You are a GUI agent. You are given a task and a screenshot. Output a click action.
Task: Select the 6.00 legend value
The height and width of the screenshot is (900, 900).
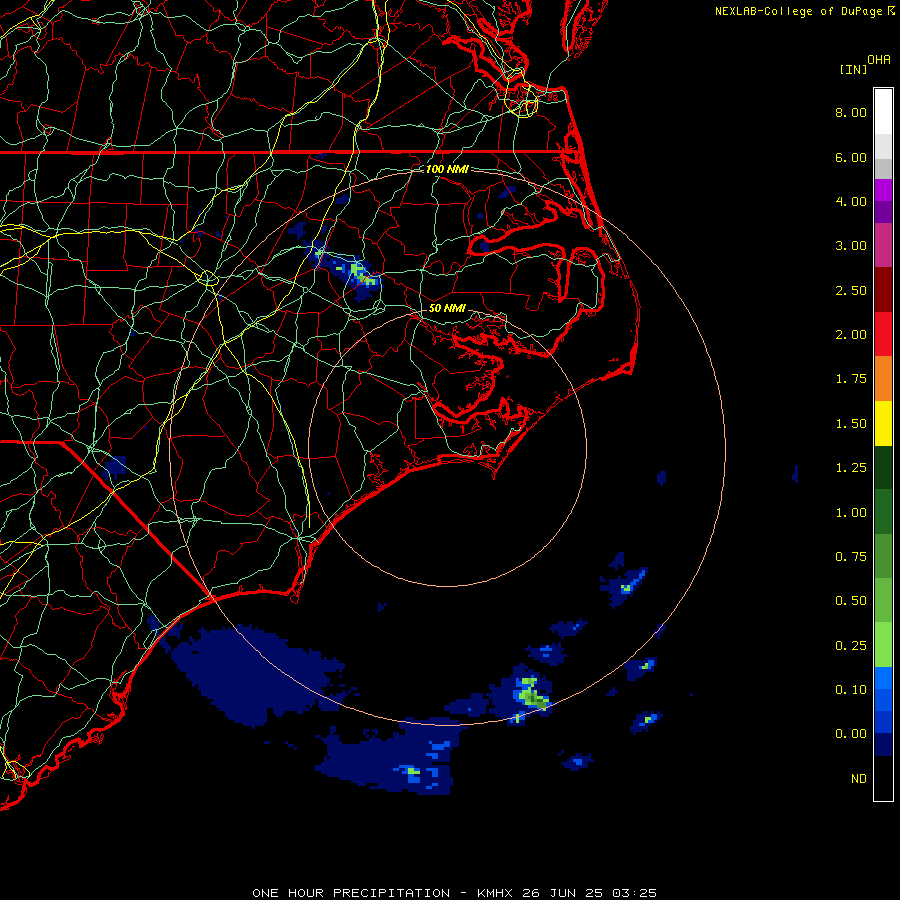coord(851,157)
